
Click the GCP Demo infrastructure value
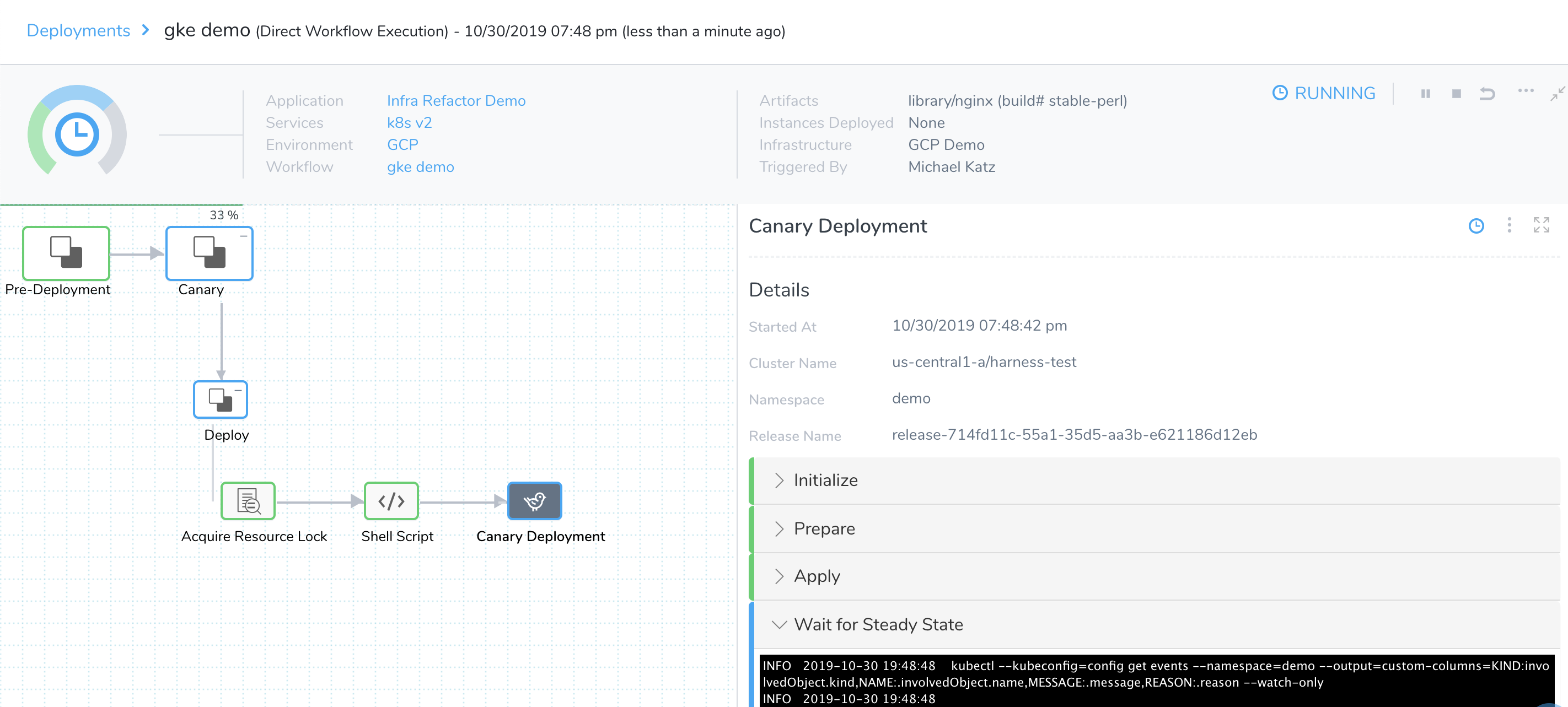(x=946, y=144)
